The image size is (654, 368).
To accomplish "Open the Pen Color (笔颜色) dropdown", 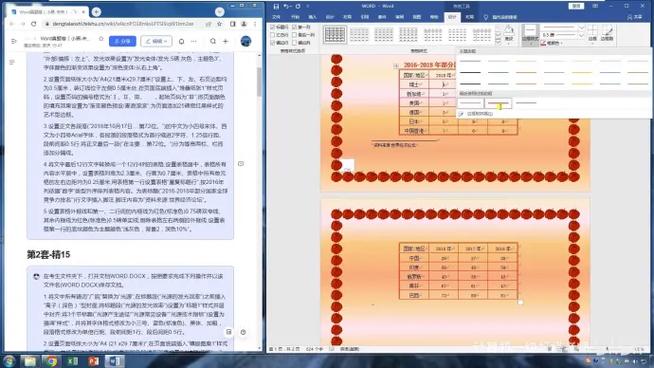I will 552,43.
